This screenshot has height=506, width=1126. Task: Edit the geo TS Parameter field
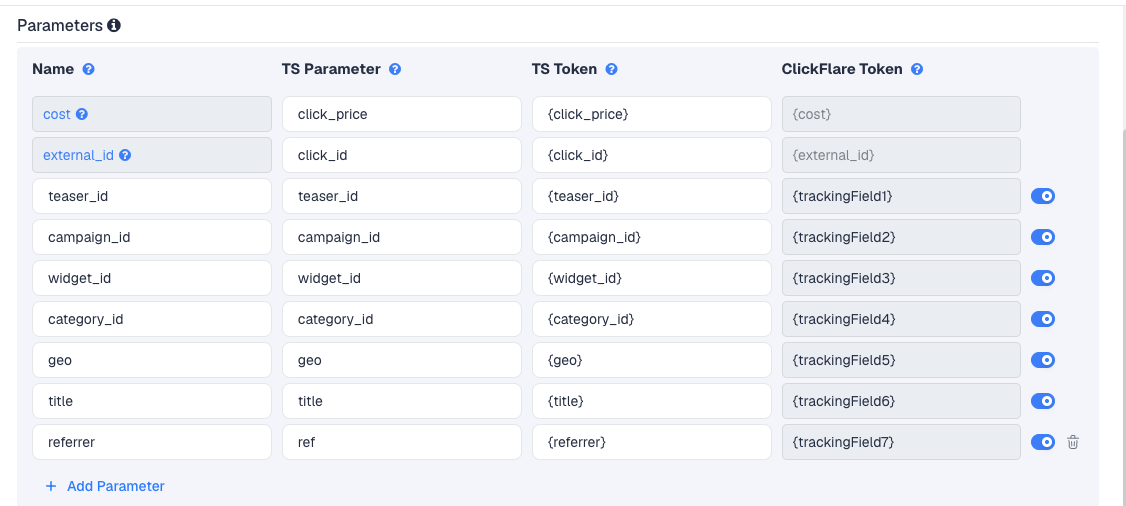(401, 360)
